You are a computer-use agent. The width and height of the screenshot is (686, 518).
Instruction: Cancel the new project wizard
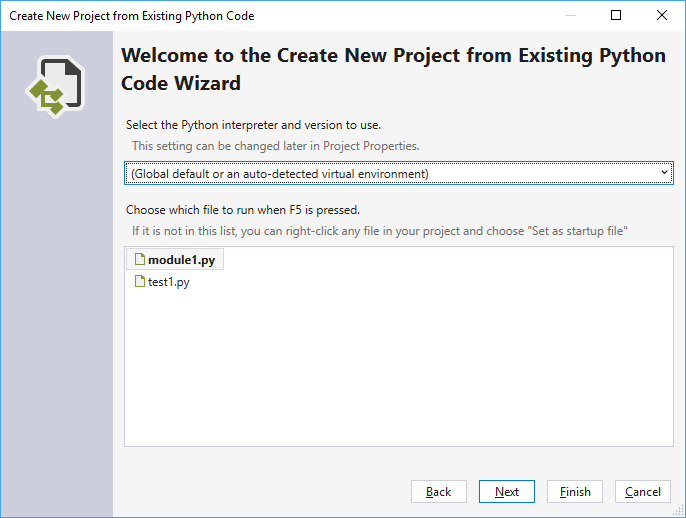tap(643, 492)
